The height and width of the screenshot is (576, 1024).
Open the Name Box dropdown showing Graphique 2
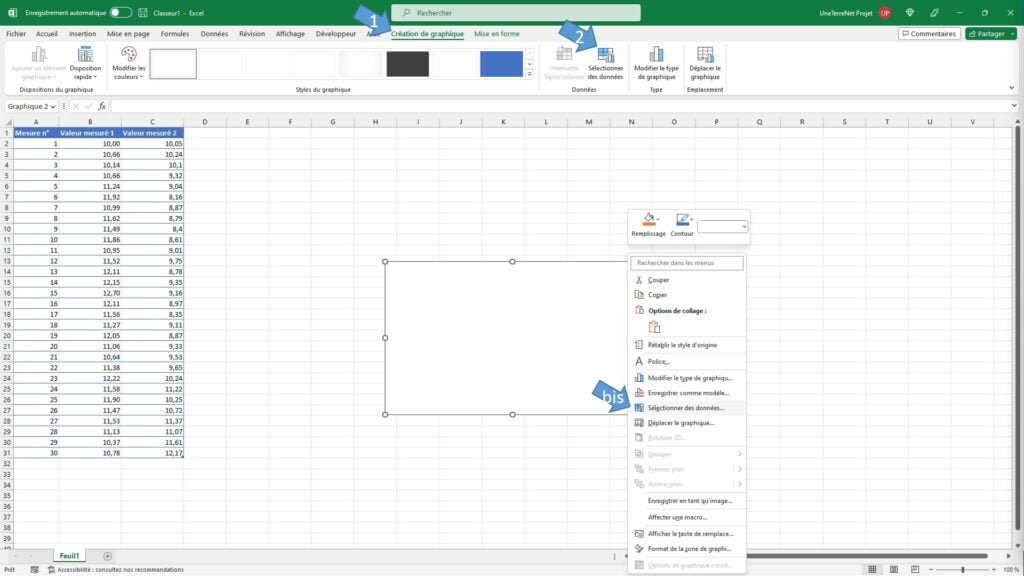(x=53, y=106)
